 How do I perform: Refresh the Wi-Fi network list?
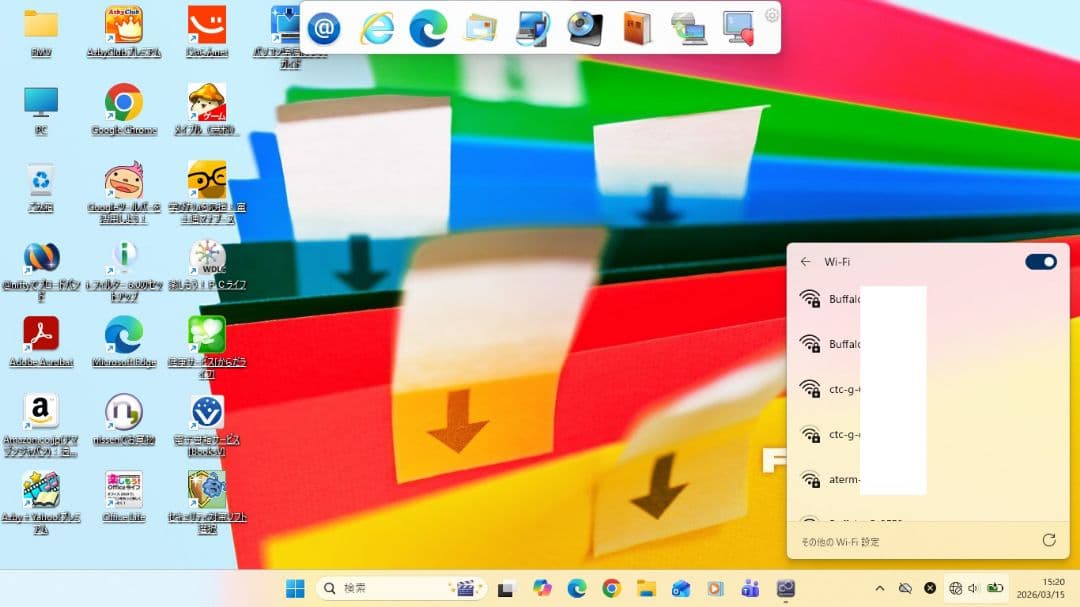(x=1048, y=540)
